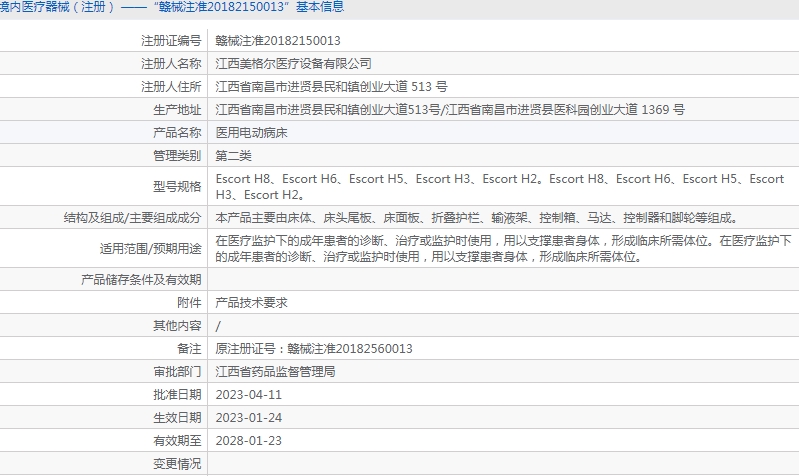Select the 注册证编号 label

tap(171, 41)
